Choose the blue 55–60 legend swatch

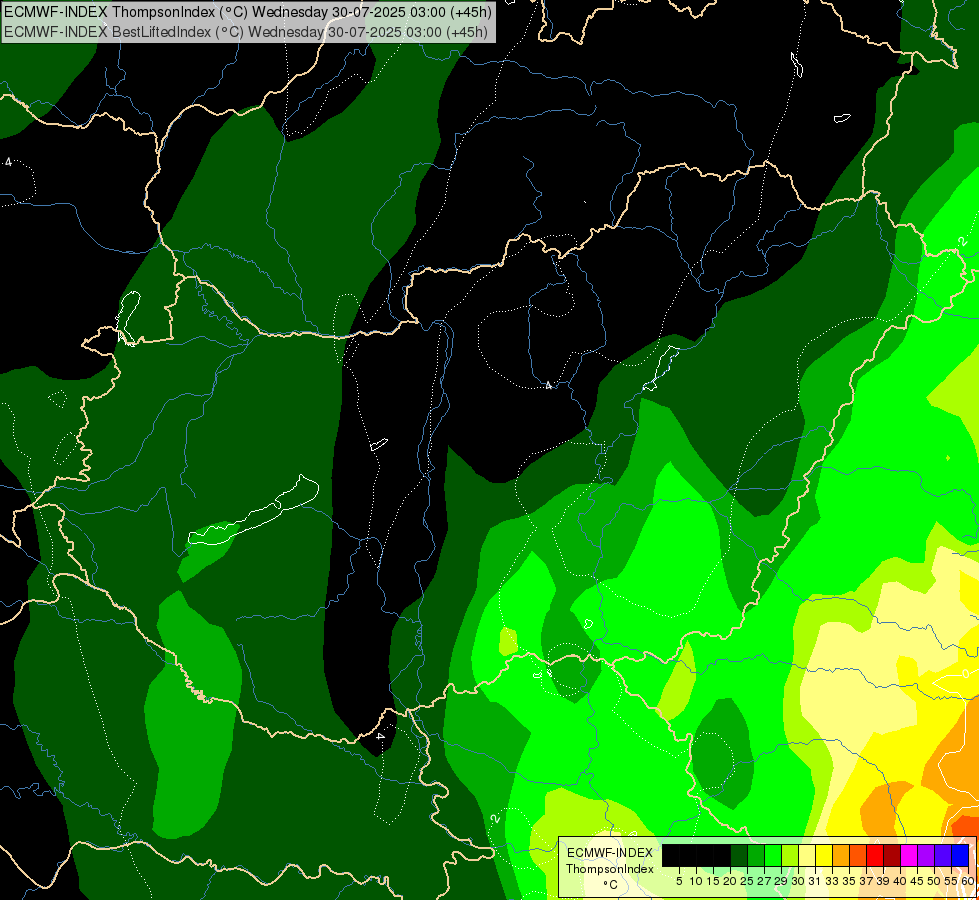pyautogui.click(x=960, y=855)
